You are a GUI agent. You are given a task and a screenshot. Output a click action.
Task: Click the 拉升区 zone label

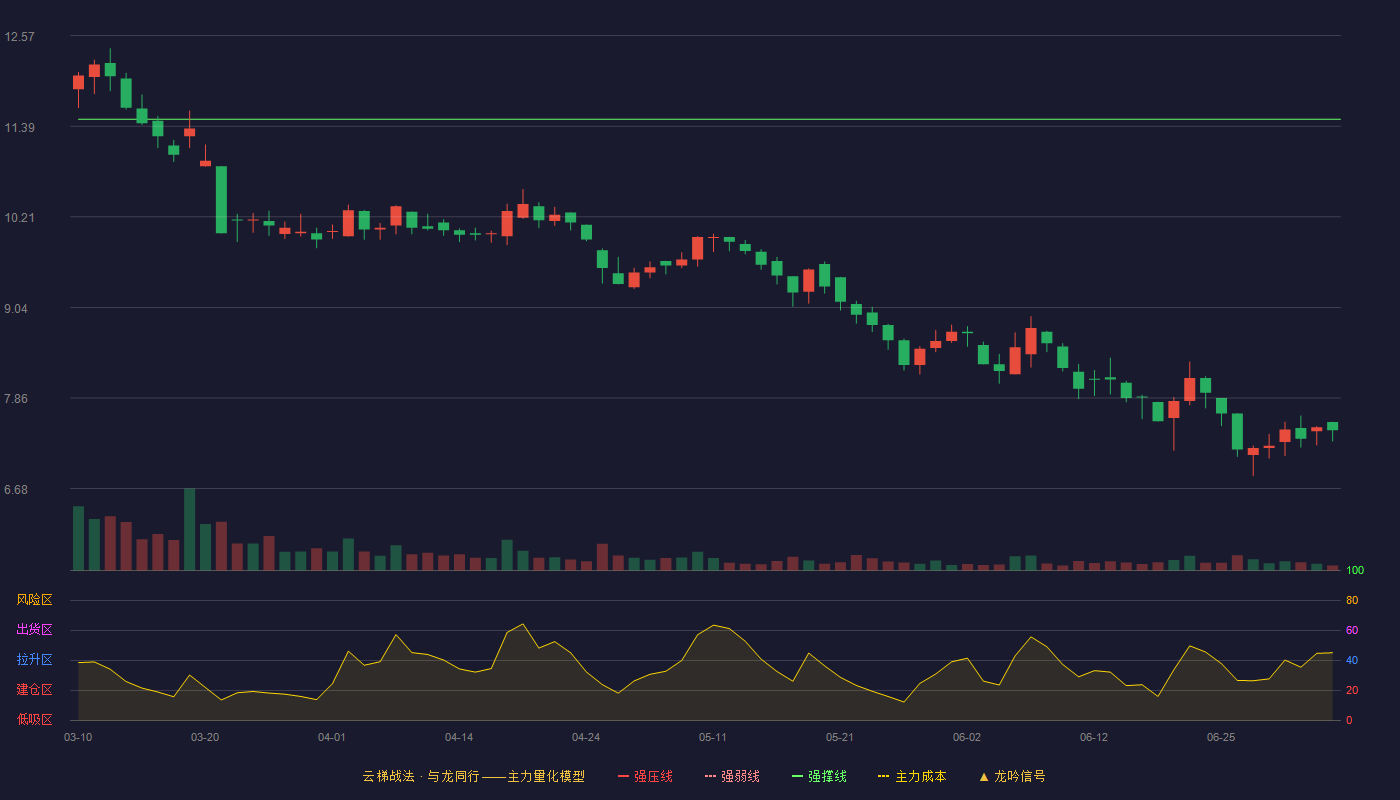(x=34, y=660)
